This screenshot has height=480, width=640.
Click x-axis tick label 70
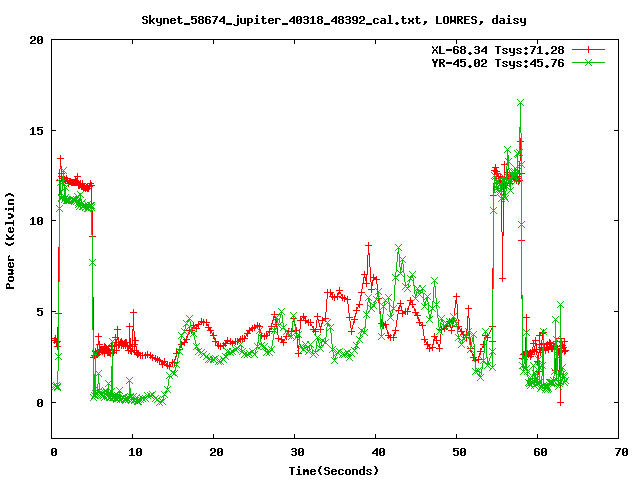pyautogui.click(x=621, y=452)
